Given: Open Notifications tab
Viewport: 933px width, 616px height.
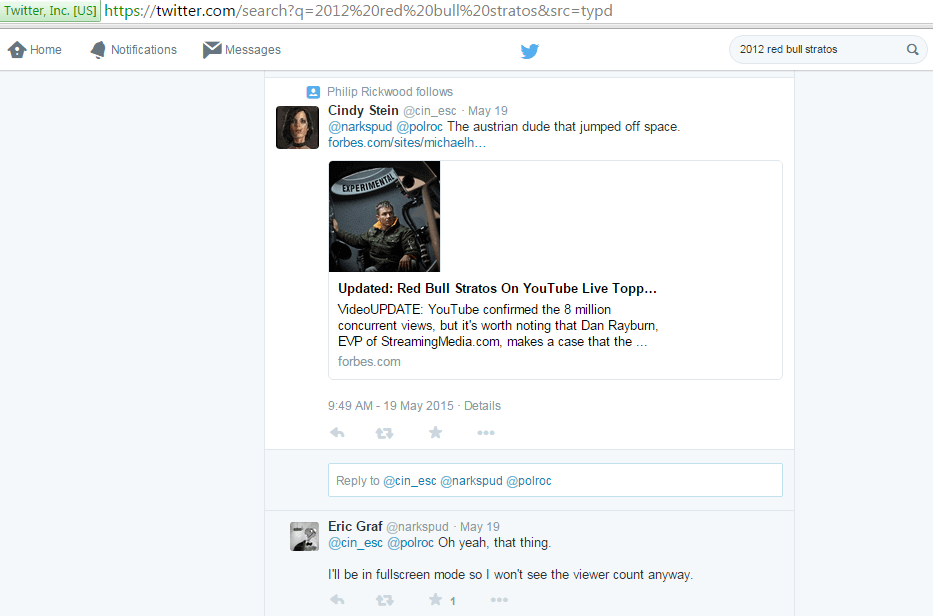Looking at the screenshot, I should pyautogui.click(x=133, y=50).
